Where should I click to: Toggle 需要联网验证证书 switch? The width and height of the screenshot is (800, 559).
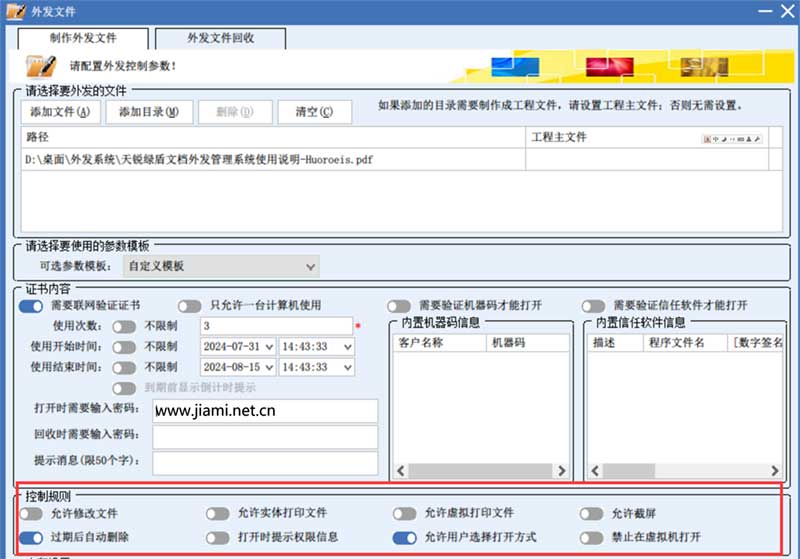coord(31,306)
